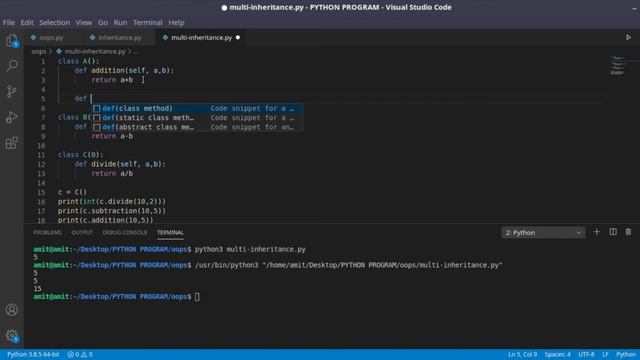Choose 'def(abstract class me…' snippet suggestion
This screenshot has width=640, height=360.
(x=197, y=127)
